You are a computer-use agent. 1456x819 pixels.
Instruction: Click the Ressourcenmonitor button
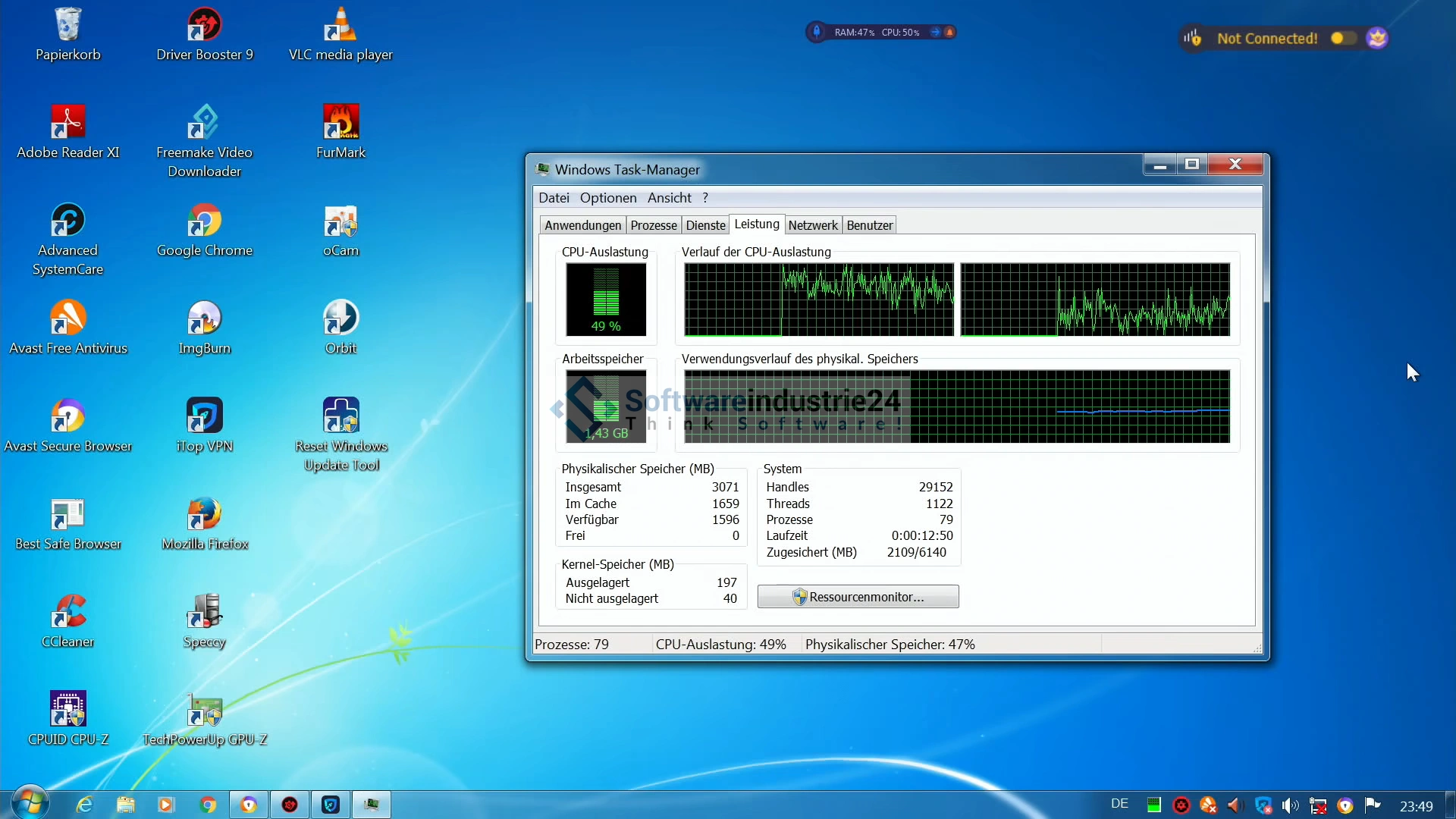tap(858, 597)
